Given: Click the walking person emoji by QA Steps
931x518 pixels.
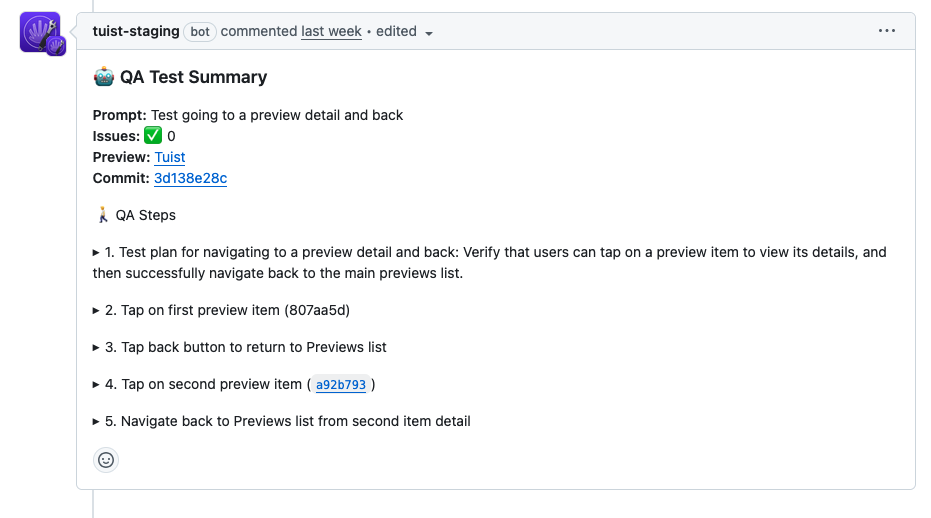Looking at the screenshot, I should pos(102,215).
